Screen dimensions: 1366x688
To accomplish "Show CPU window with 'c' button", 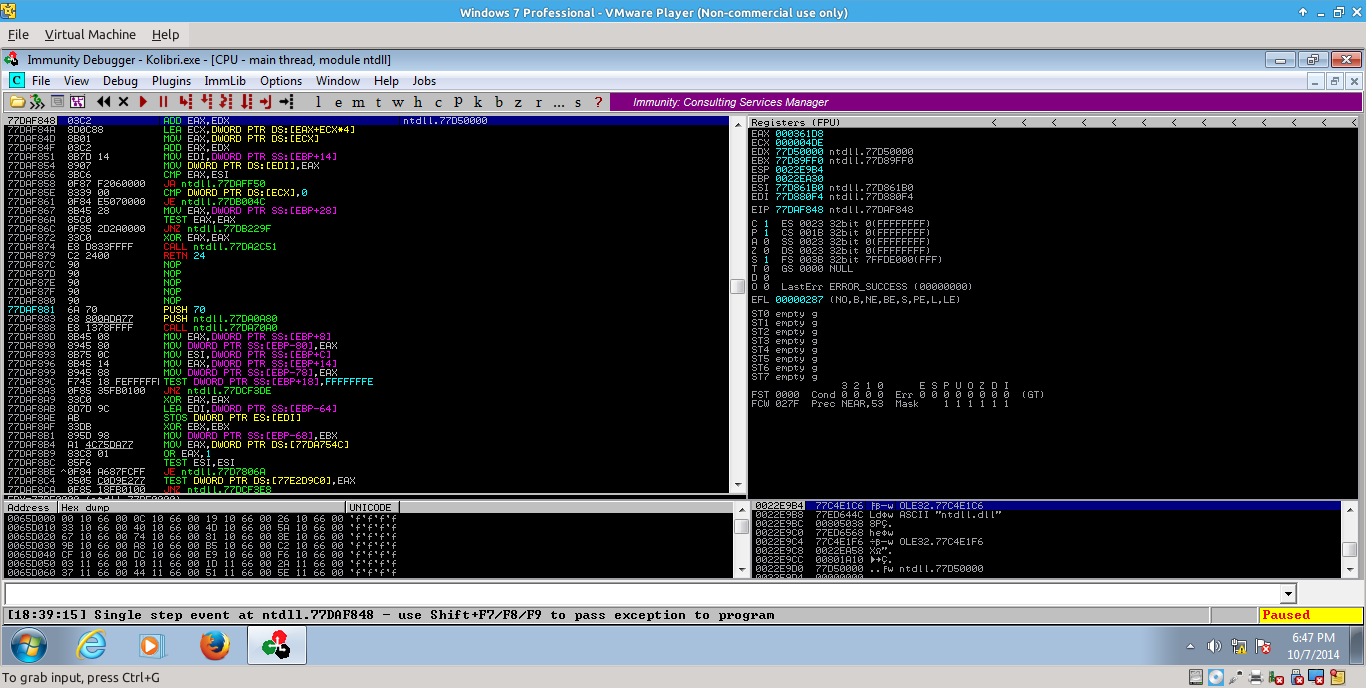I will pyautogui.click(x=438, y=102).
